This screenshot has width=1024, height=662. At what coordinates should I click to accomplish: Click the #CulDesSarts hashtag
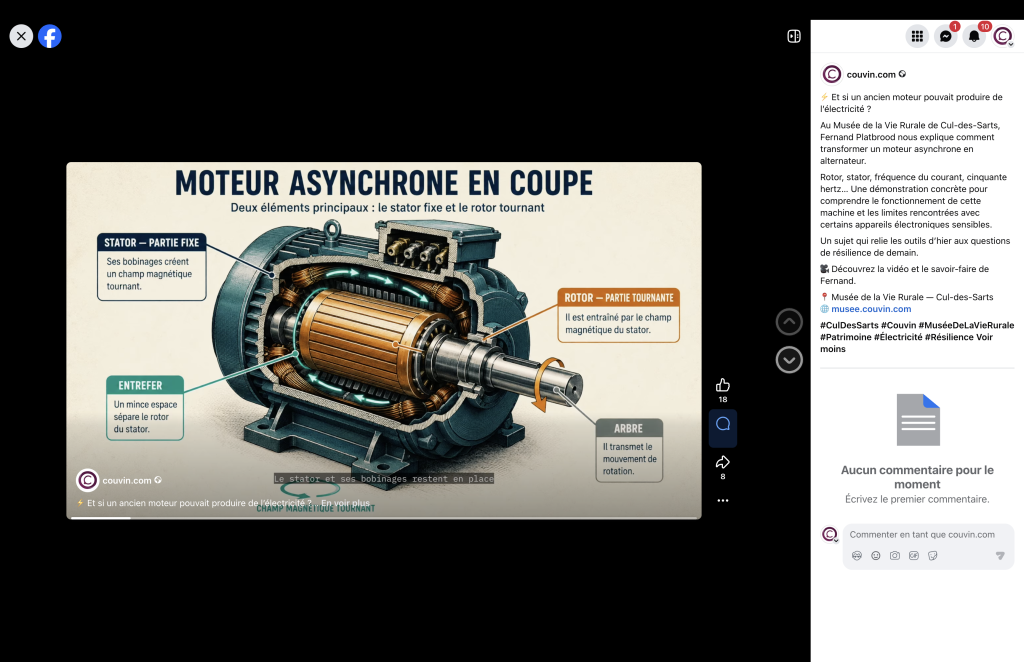[849, 325]
